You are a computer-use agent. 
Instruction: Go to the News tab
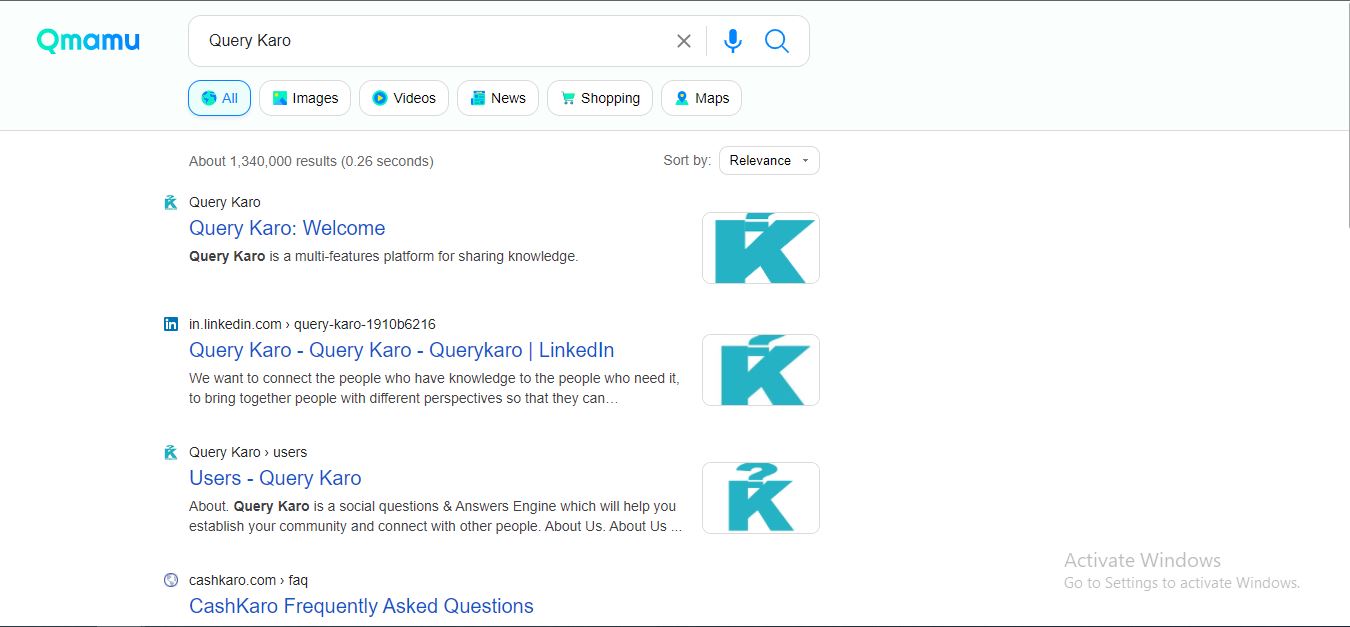[498, 98]
